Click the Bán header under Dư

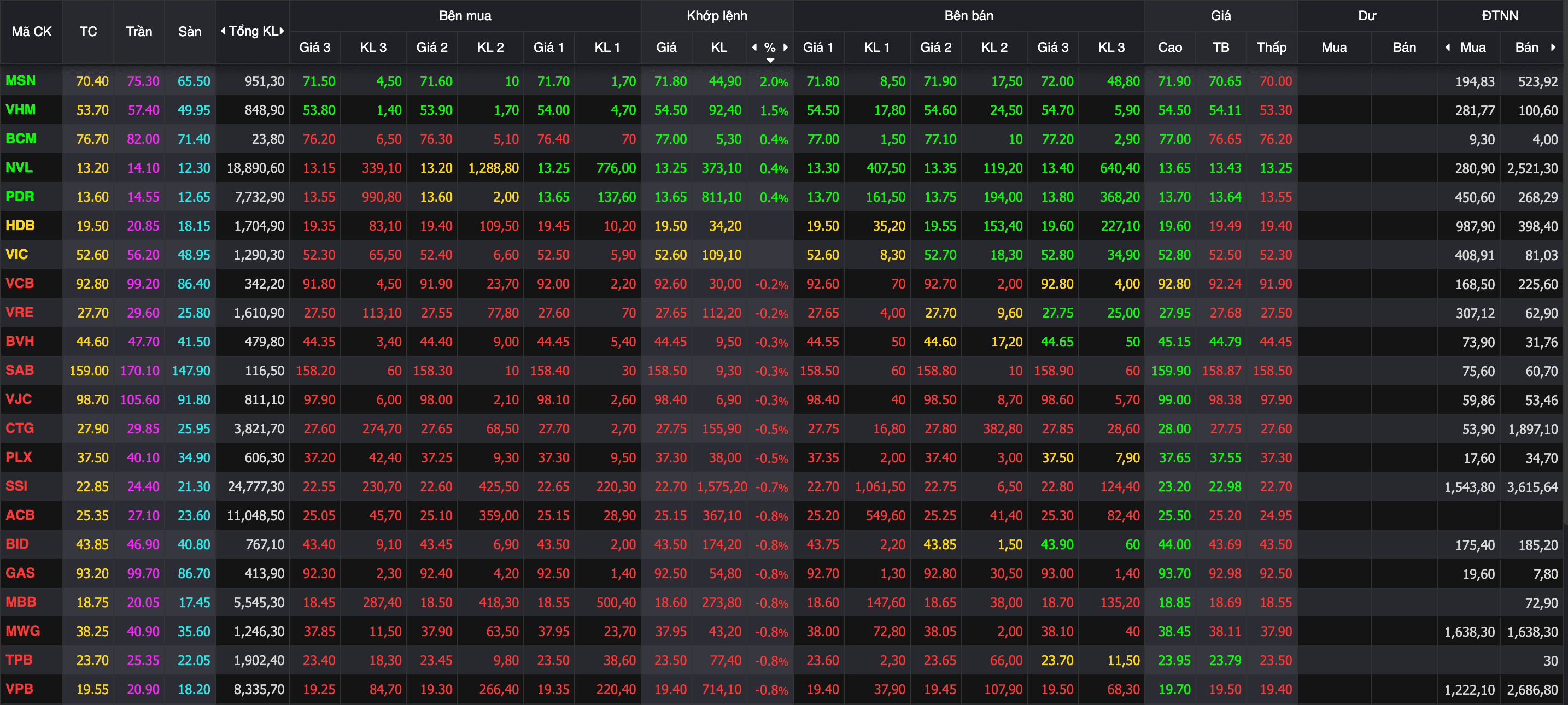[x=1405, y=48]
